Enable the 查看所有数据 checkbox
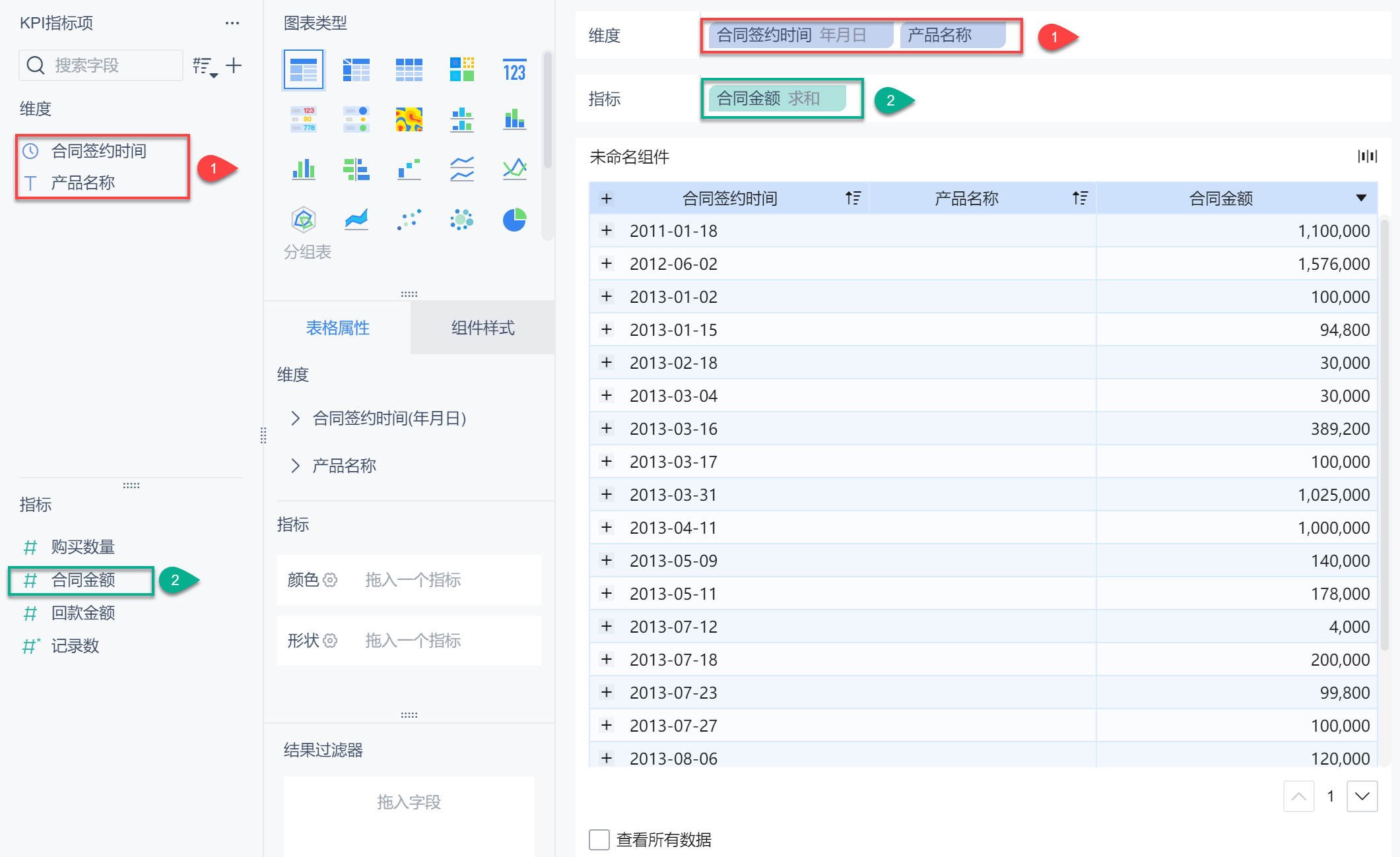This screenshot has height=857, width=1400. click(x=599, y=840)
